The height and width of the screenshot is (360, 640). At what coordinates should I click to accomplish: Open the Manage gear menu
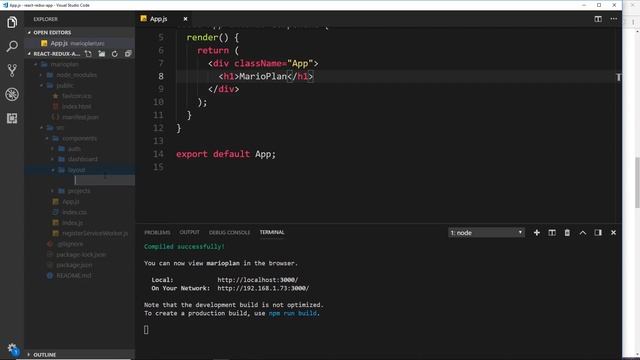[12, 349]
